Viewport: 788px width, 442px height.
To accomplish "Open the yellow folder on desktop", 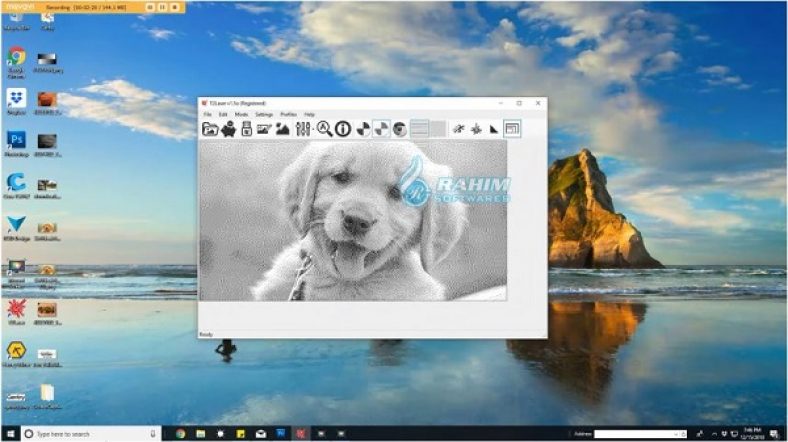I will point(47,397).
